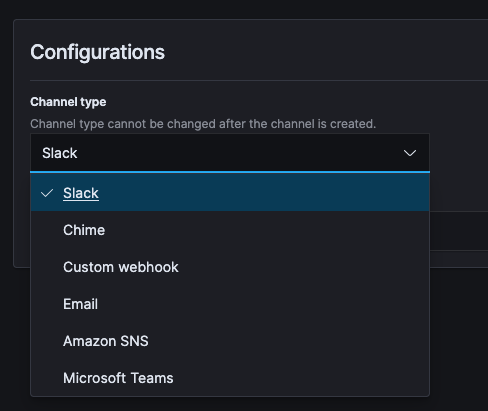
Task: Click the Channel type combo box field
Action: [x=230, y=153]
